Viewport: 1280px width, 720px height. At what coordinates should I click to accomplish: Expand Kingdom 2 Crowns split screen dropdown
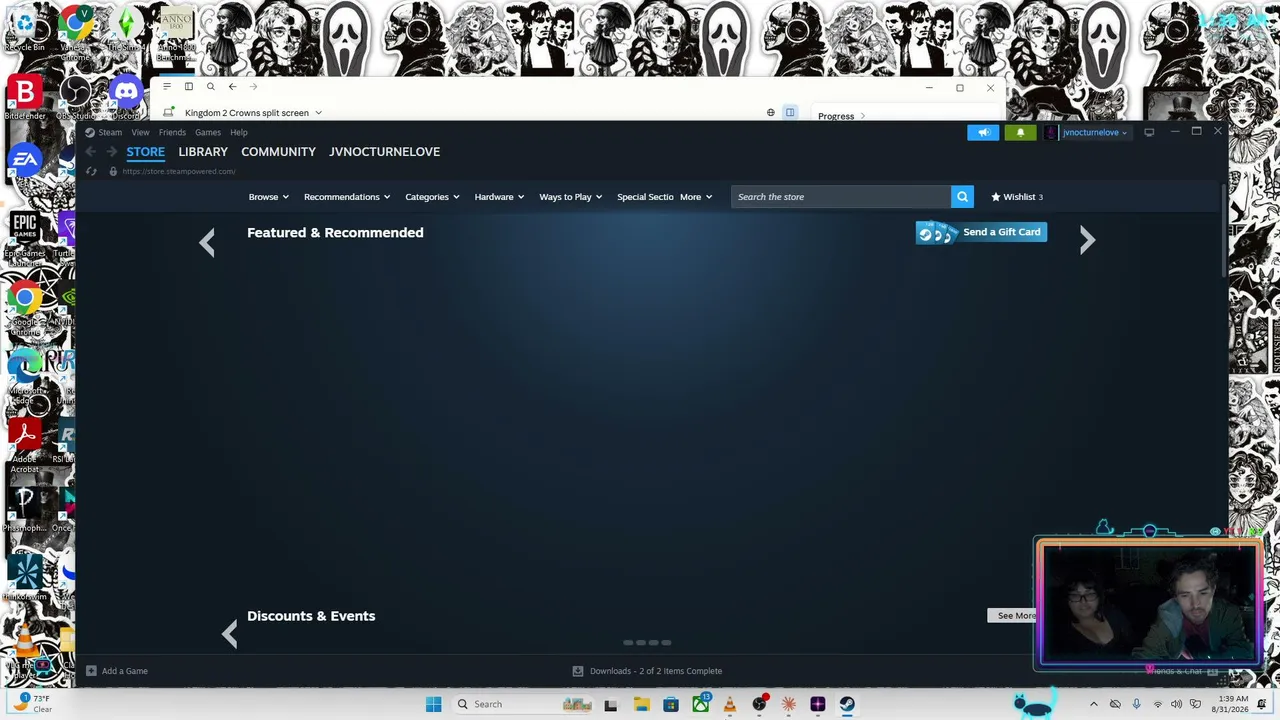[318, 113]
